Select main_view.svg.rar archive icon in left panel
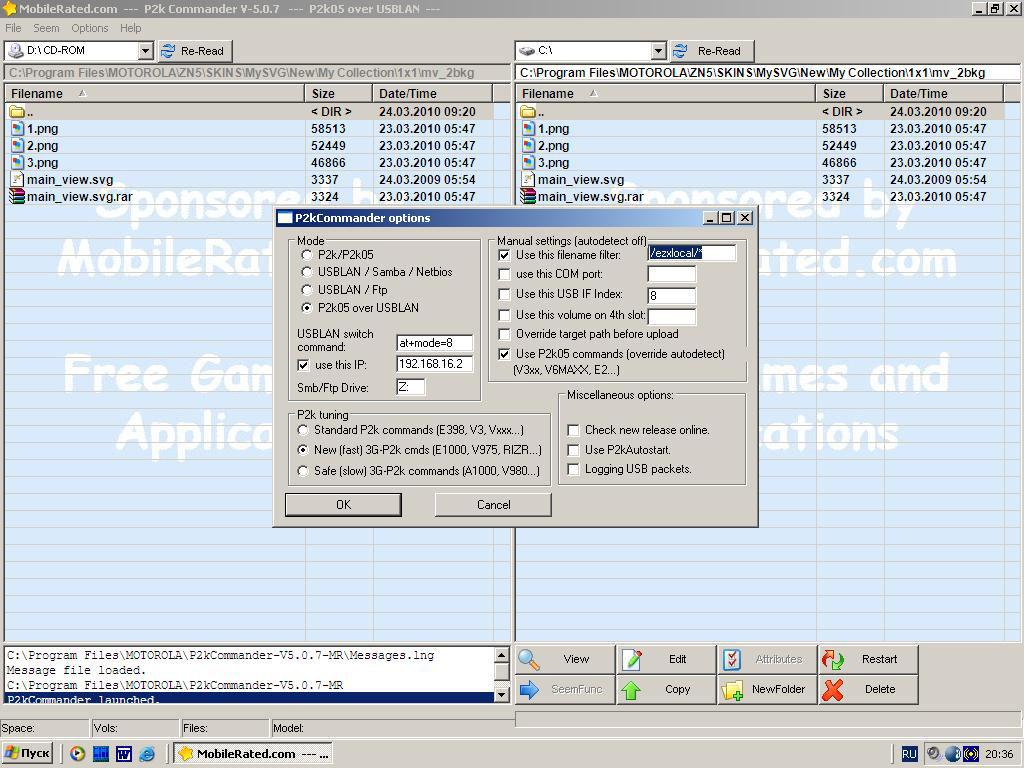Viewport: 1024px width, 768px height. (17, 197)
